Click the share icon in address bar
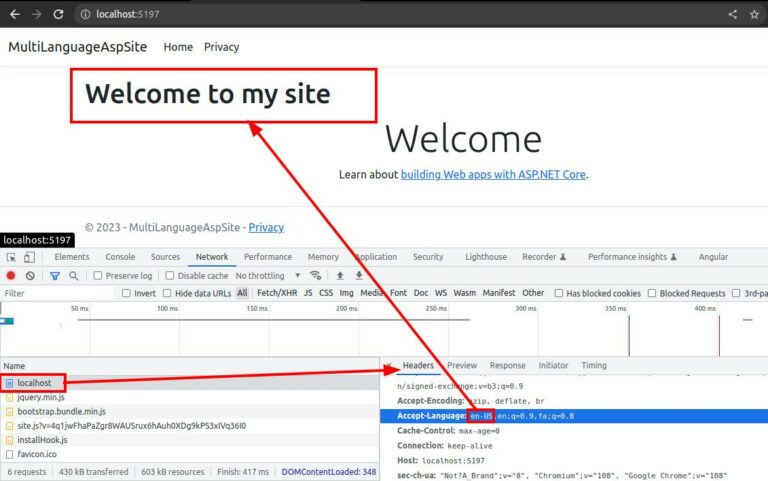Image resolution: width=768 pixels, height=481 pixels. (732, 14)
